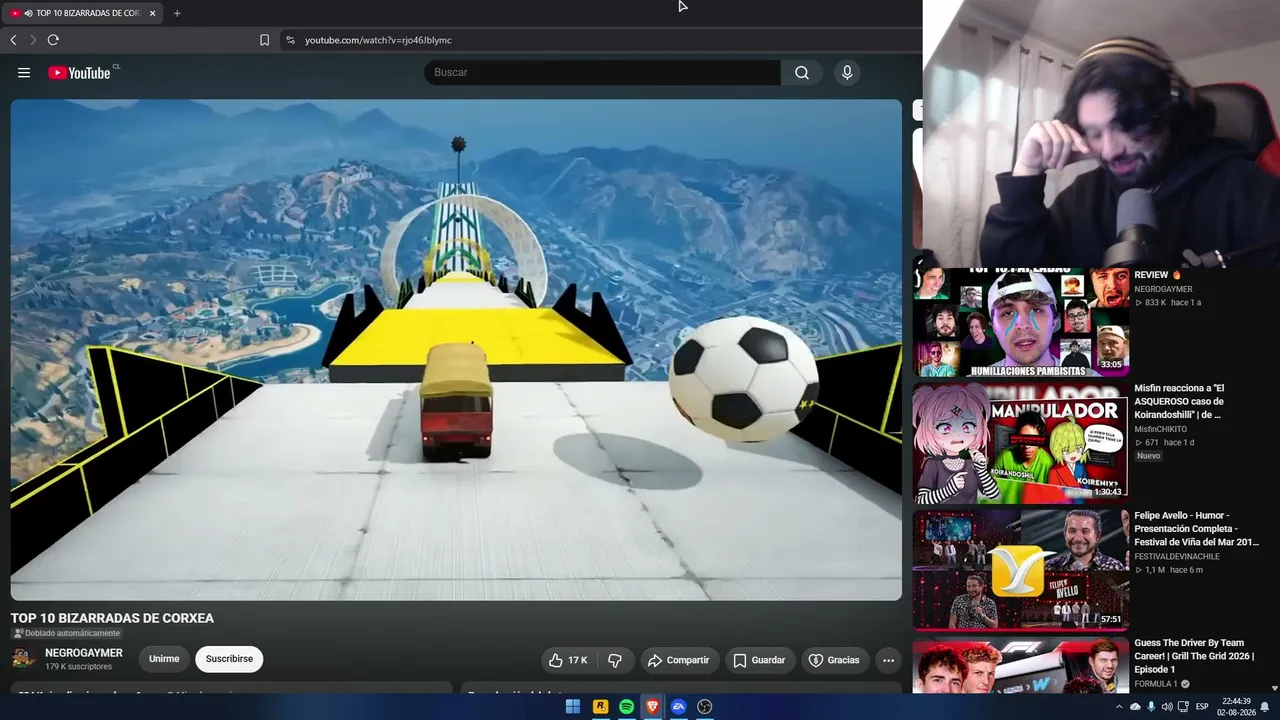Open the notifications bell in taskbar

coord(1265,707)
